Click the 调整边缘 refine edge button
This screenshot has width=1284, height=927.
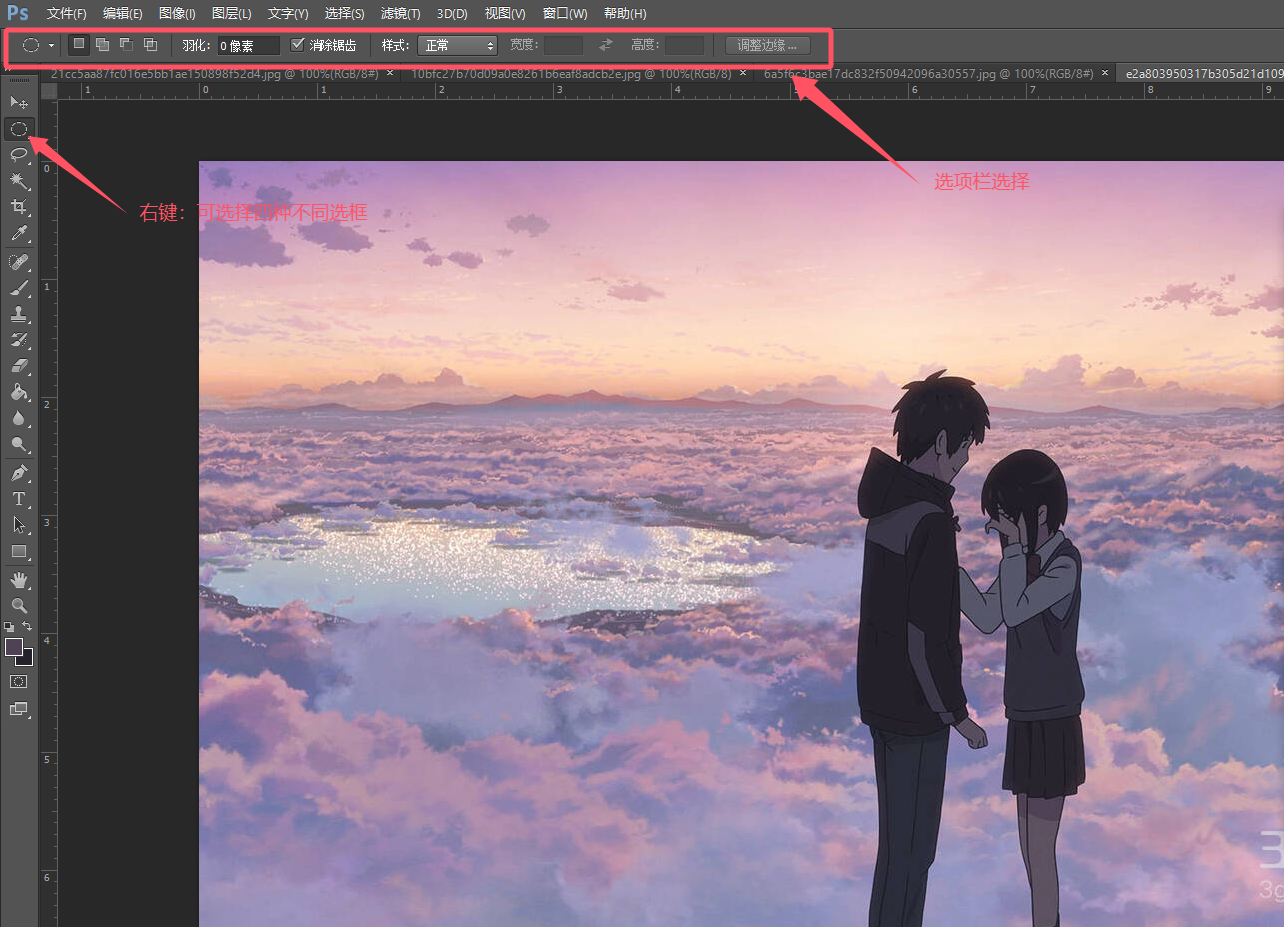767,45
